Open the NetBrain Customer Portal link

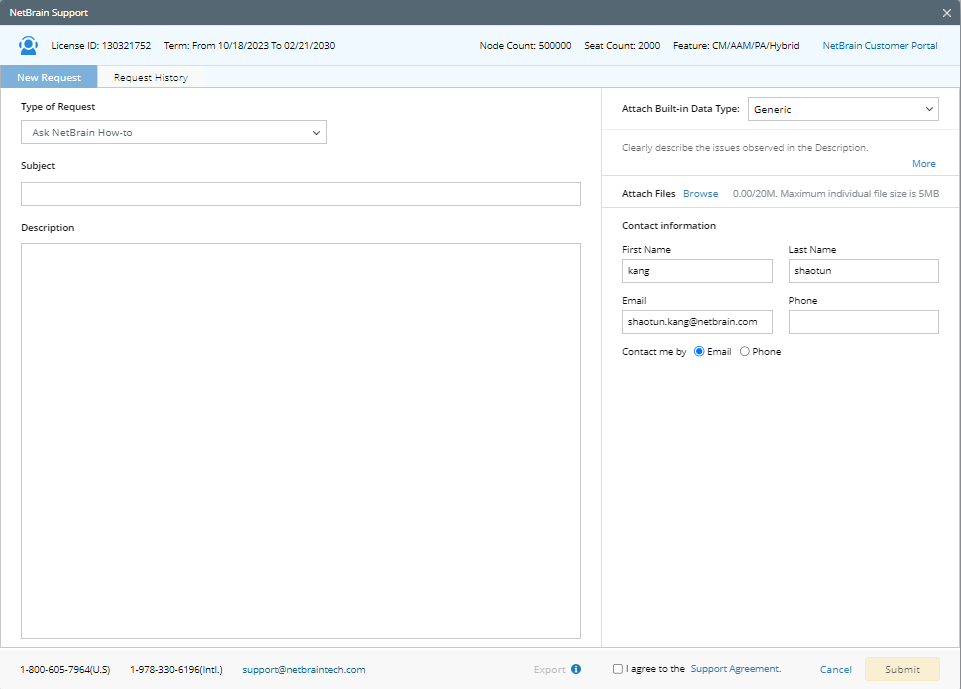click(879, 46)
